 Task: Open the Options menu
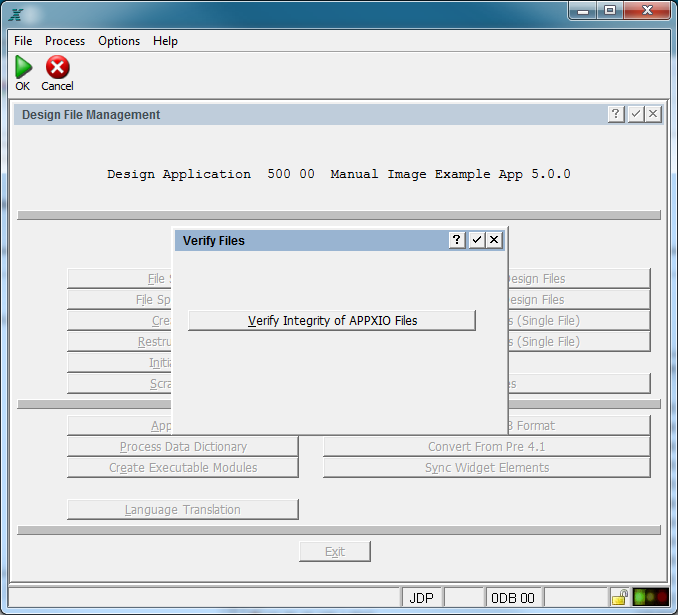pos(119,41)
